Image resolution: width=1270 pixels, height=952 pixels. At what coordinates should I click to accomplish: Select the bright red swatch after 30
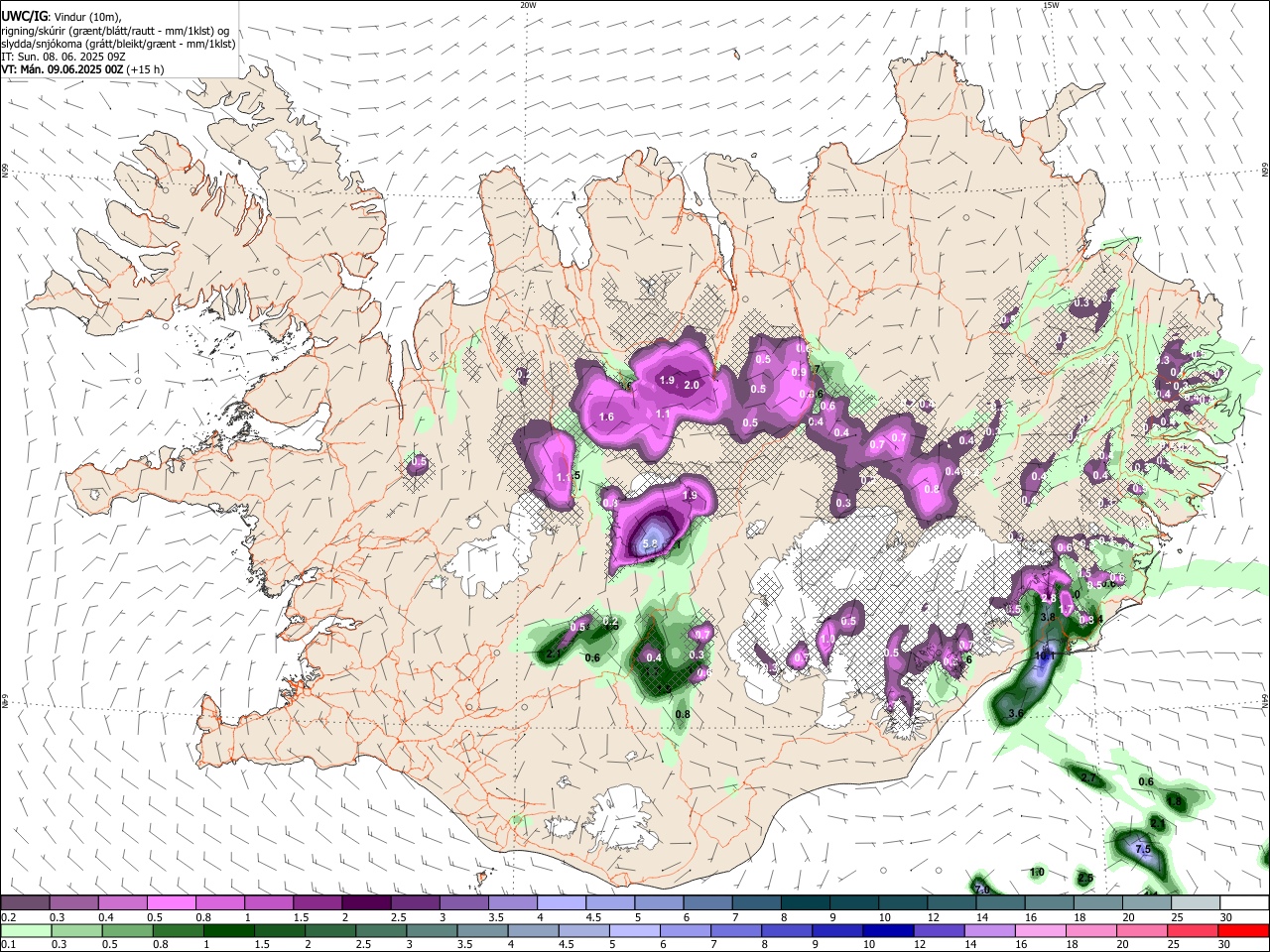(1244, 930)
